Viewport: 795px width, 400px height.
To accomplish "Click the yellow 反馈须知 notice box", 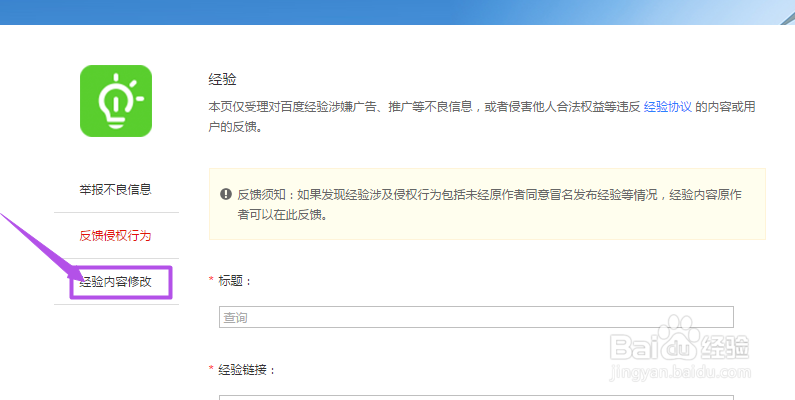I will [487, 203].
